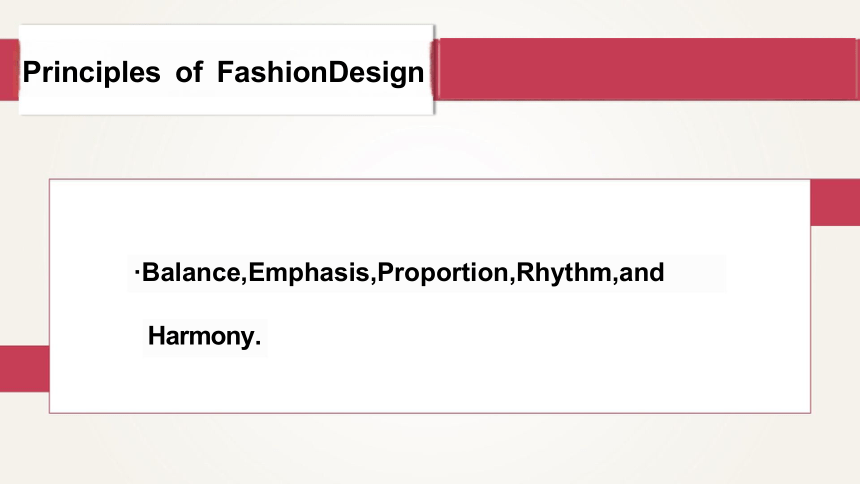
Task: Click empty white space below Harmony in the content box
Action: click(x=429, y=384)
